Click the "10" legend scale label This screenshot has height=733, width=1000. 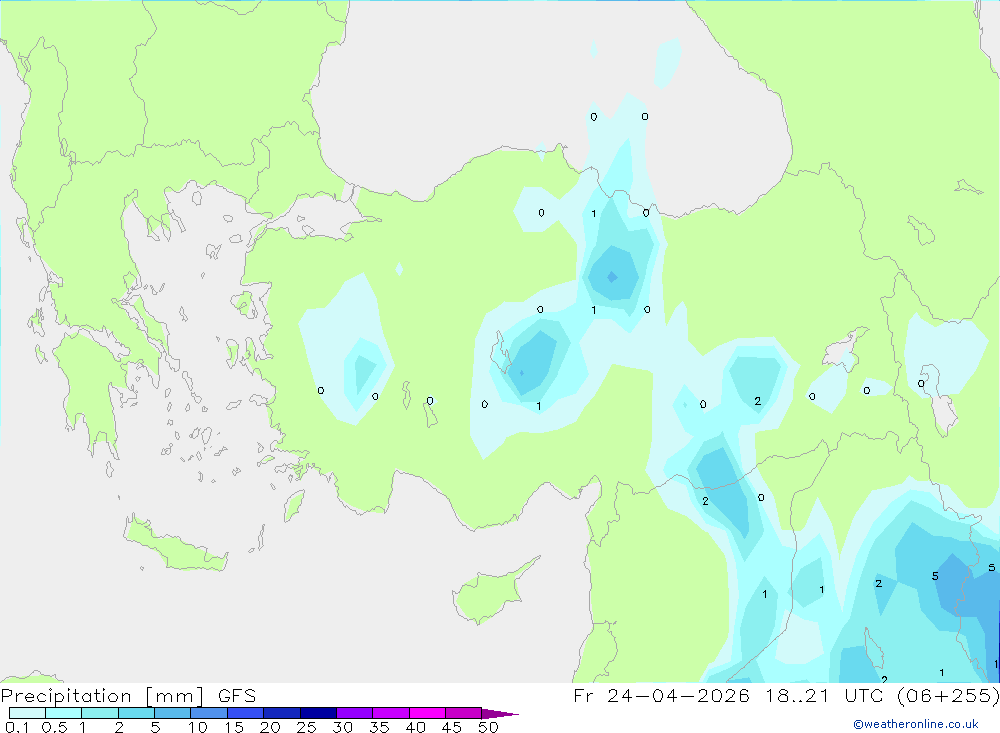pos(198,727)
